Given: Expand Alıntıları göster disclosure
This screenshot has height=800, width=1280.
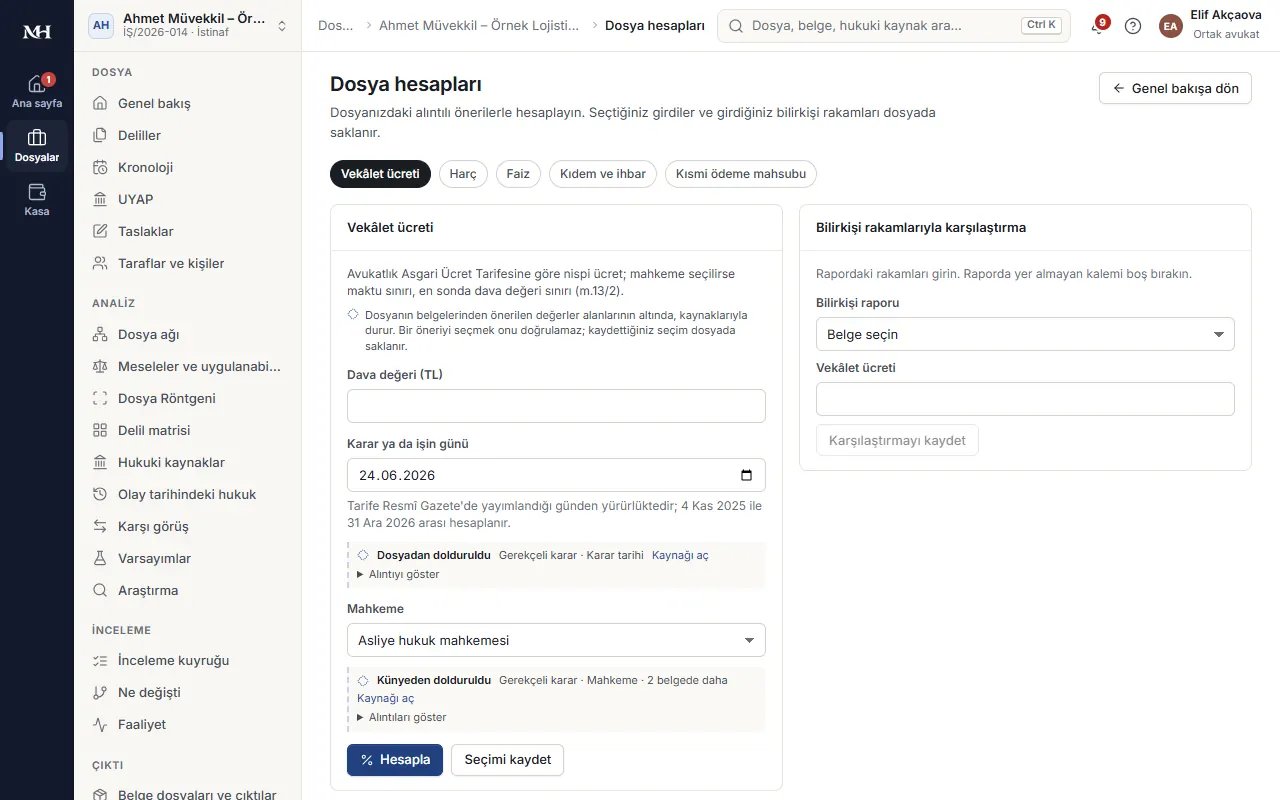Looking at the screenshot, I should [402, 717].
